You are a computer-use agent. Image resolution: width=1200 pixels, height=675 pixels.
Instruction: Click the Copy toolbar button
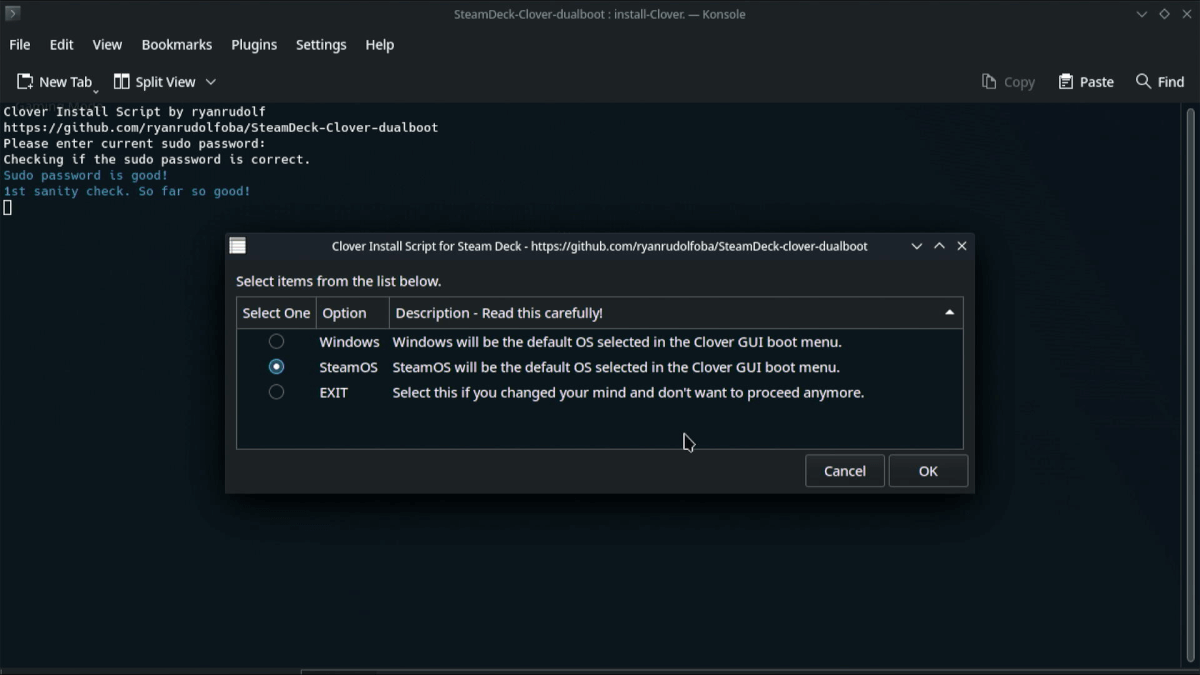point(1008,82)
